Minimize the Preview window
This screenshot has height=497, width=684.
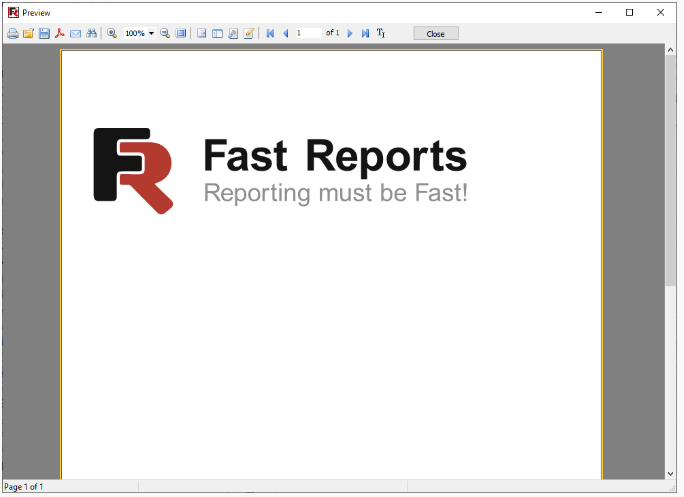pyautogui.click(x=598, y=13)
